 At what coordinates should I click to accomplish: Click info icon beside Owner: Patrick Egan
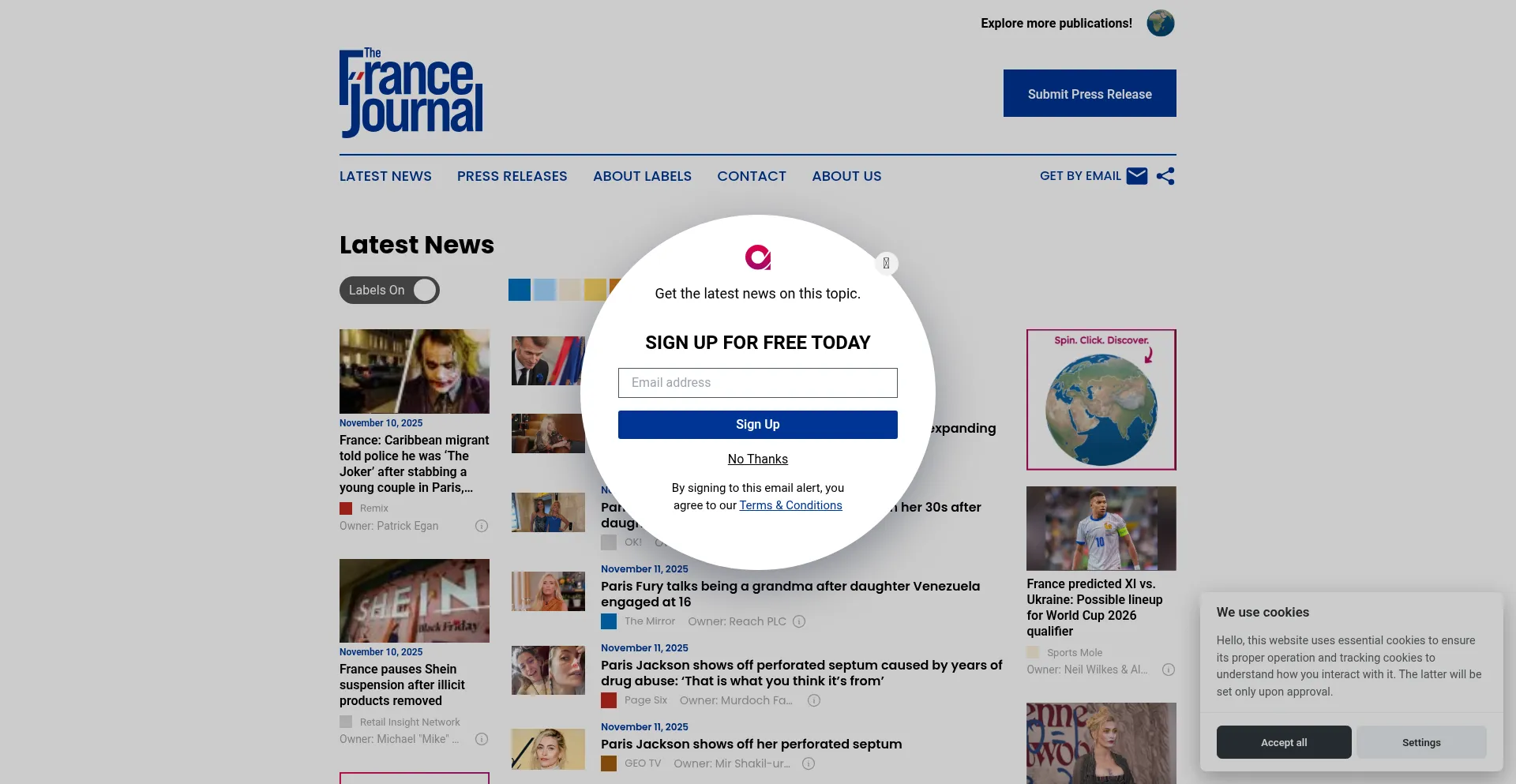[x=482, y=527]
